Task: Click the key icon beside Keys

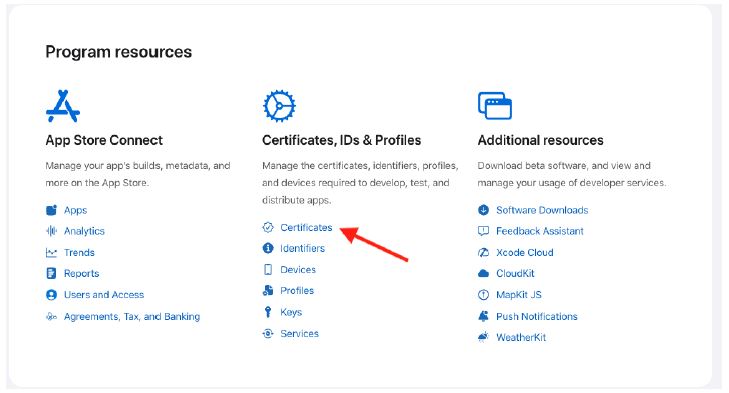Action: [x=268, y=312]
